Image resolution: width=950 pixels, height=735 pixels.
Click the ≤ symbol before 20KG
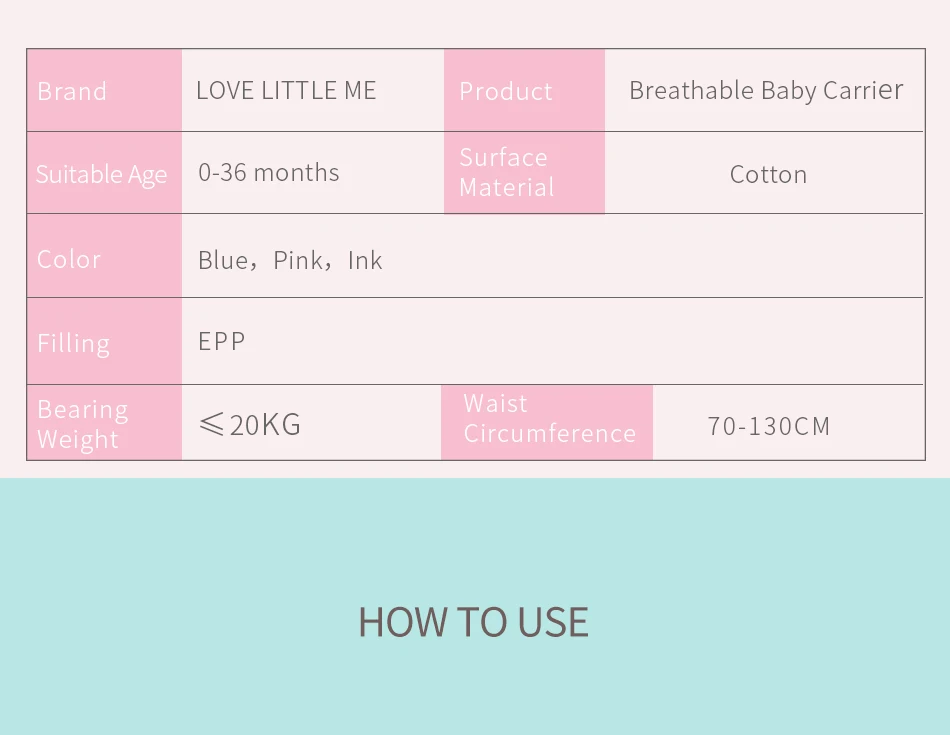click(x=211, y=425)
